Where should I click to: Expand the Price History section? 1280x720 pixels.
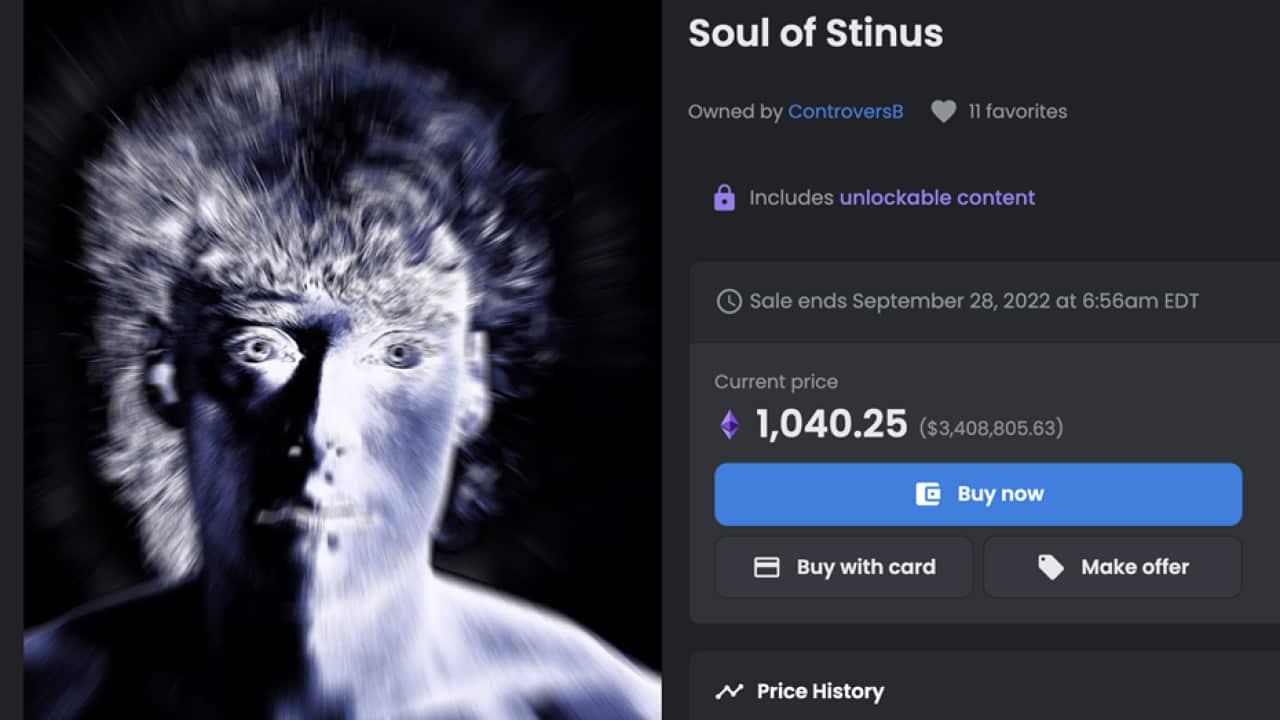(x=820, y=691)
